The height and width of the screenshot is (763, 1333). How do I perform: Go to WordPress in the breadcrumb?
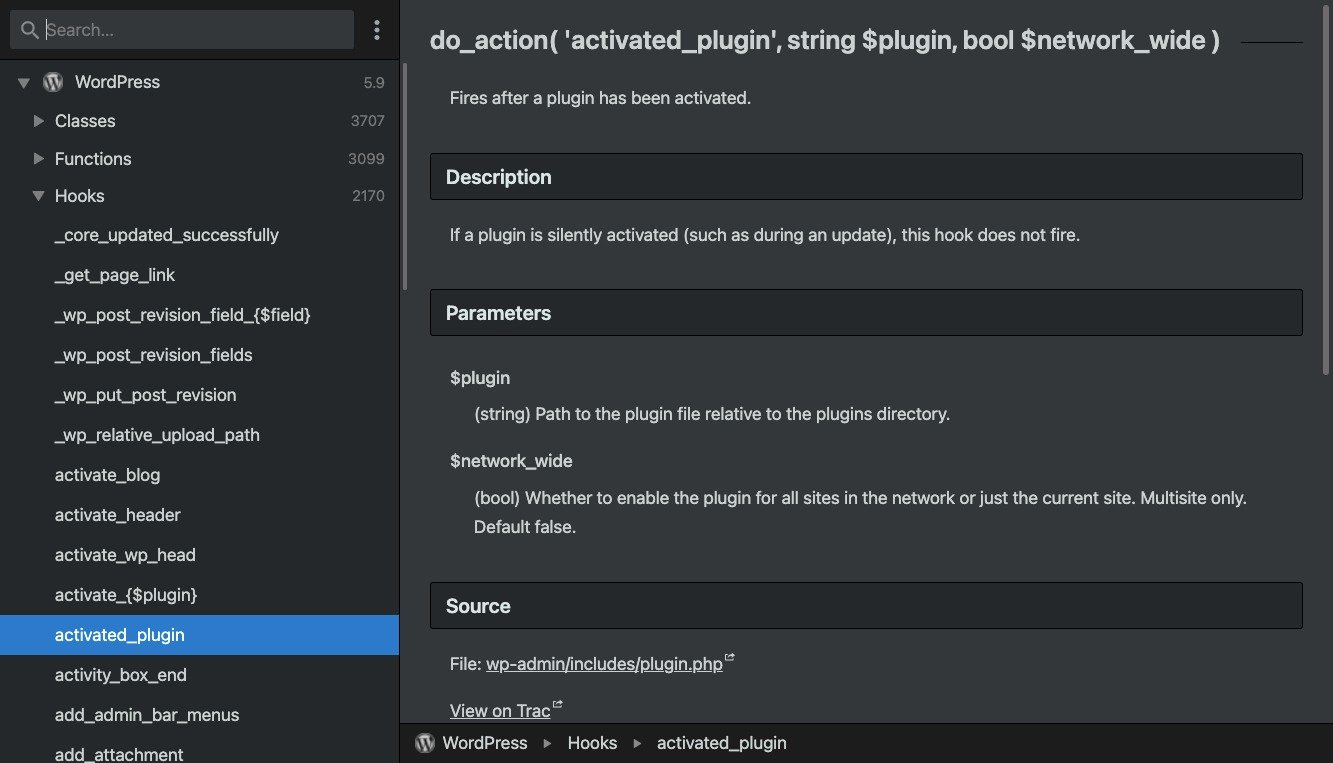484,743
